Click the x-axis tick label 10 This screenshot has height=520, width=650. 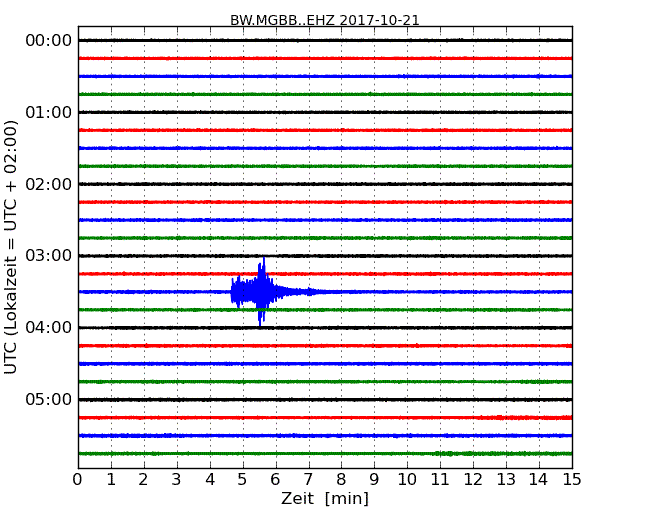pos(407,480)
